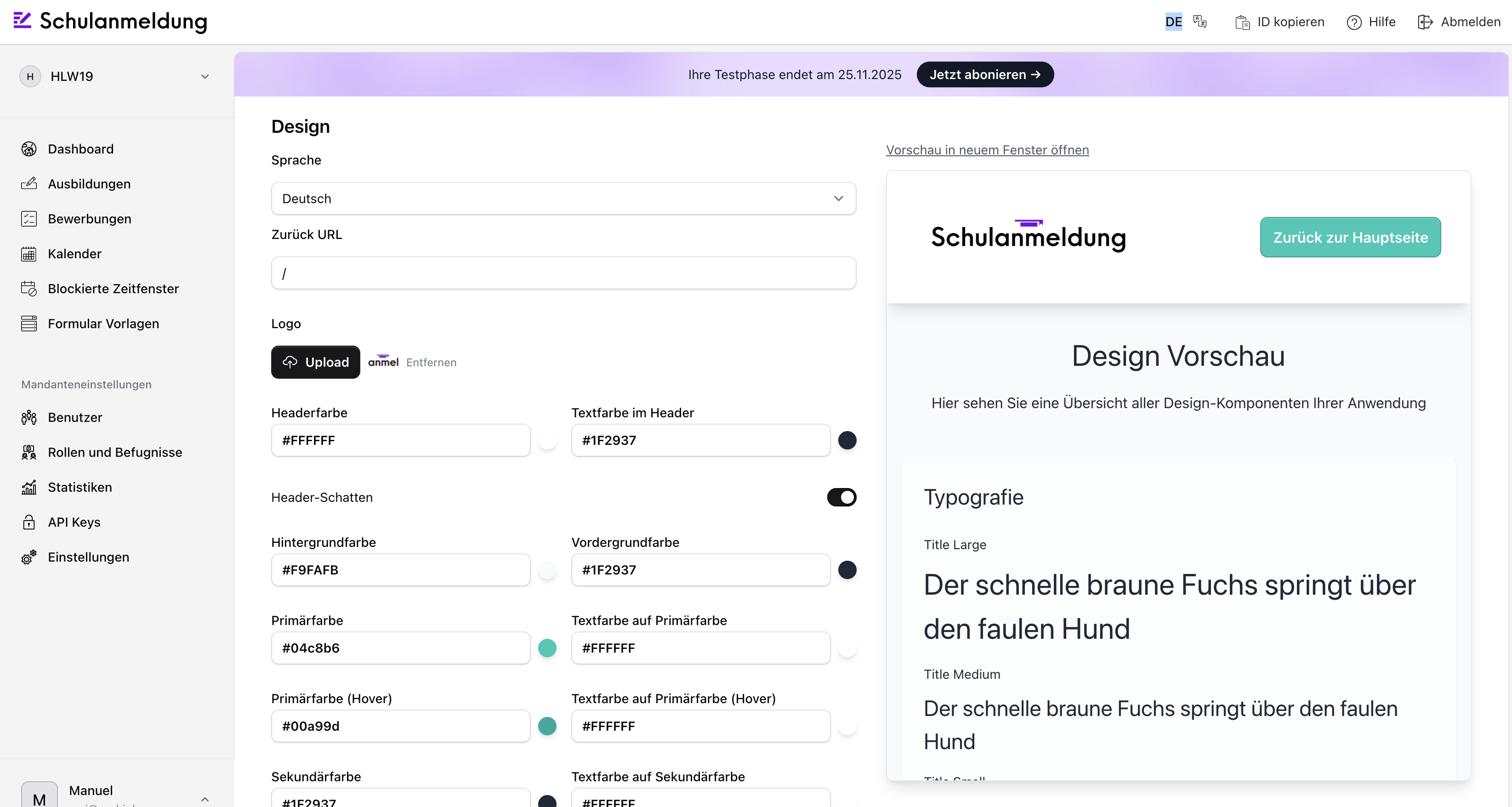
Task: Click the Primärfarbe color swatch
Action: pyautogui.click(x=547, y=648)
